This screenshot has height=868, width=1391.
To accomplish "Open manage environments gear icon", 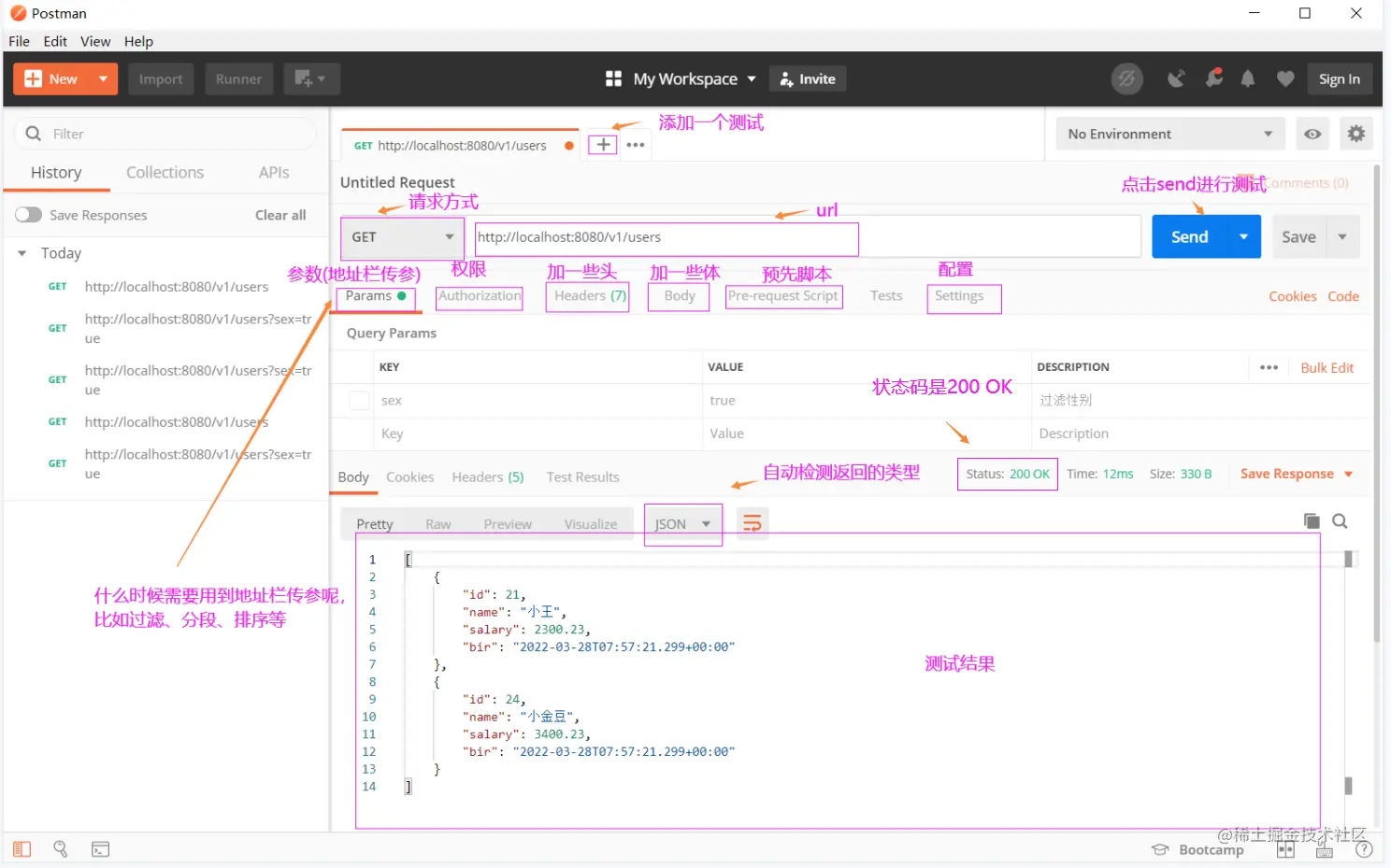I will click(1356, 134).
